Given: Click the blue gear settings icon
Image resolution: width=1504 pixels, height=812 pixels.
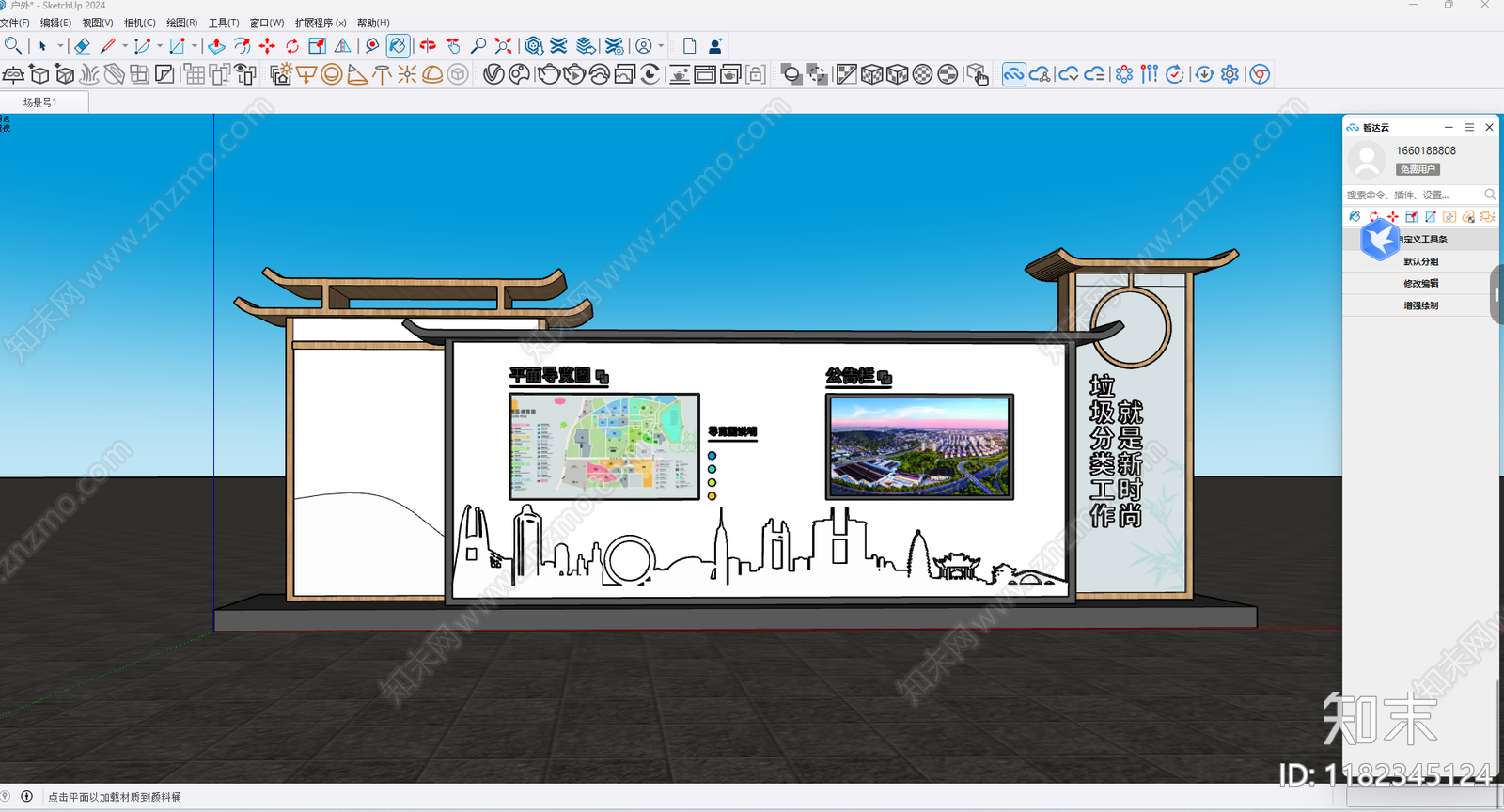Looking at the screenshot, I should tap(1230, 74).
